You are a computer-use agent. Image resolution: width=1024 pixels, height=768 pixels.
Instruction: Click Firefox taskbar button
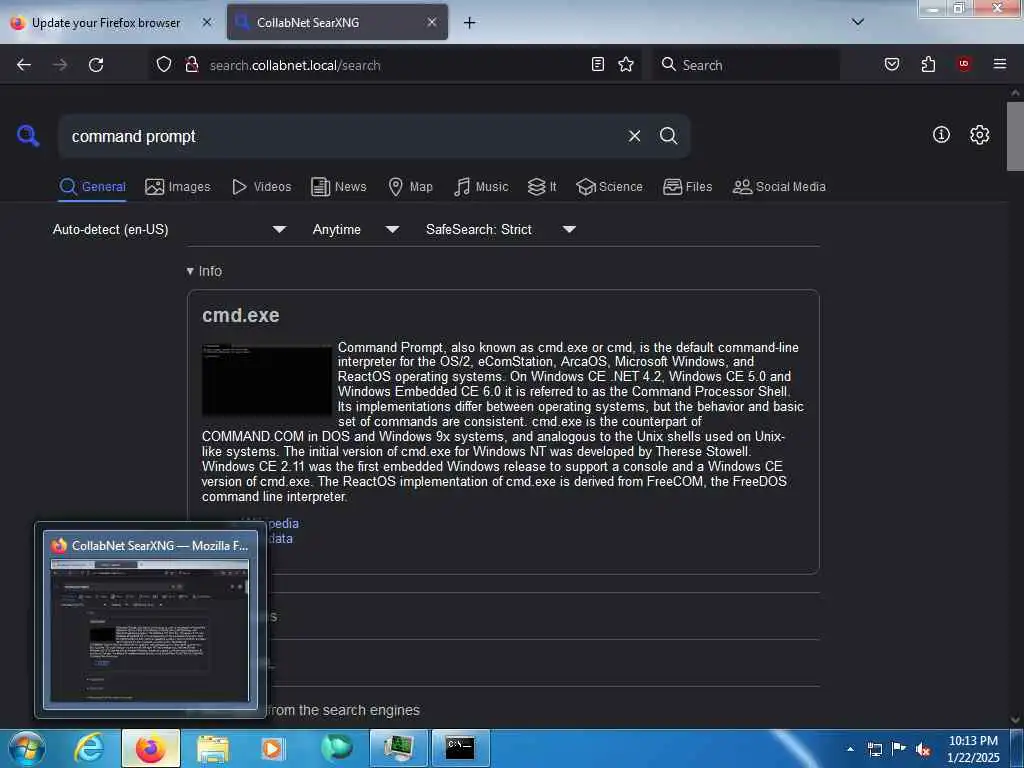tap(151, 748)
